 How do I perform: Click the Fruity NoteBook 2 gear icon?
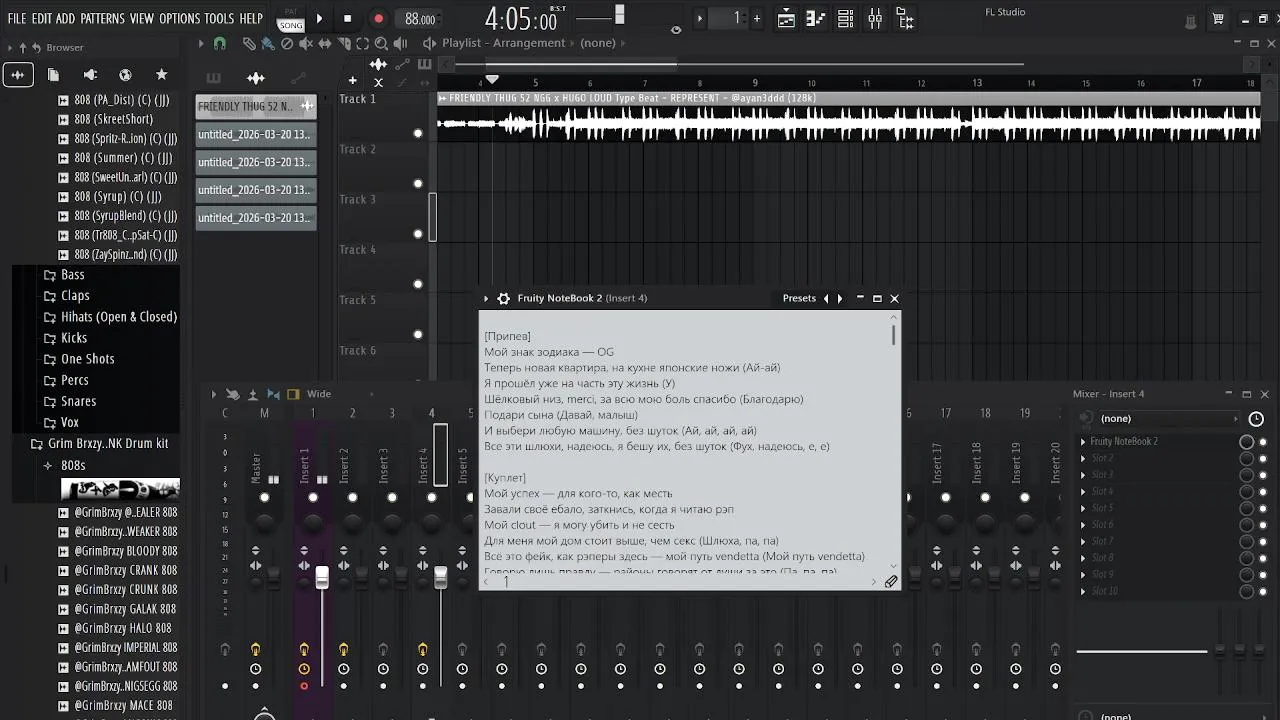tap(503, 298)
